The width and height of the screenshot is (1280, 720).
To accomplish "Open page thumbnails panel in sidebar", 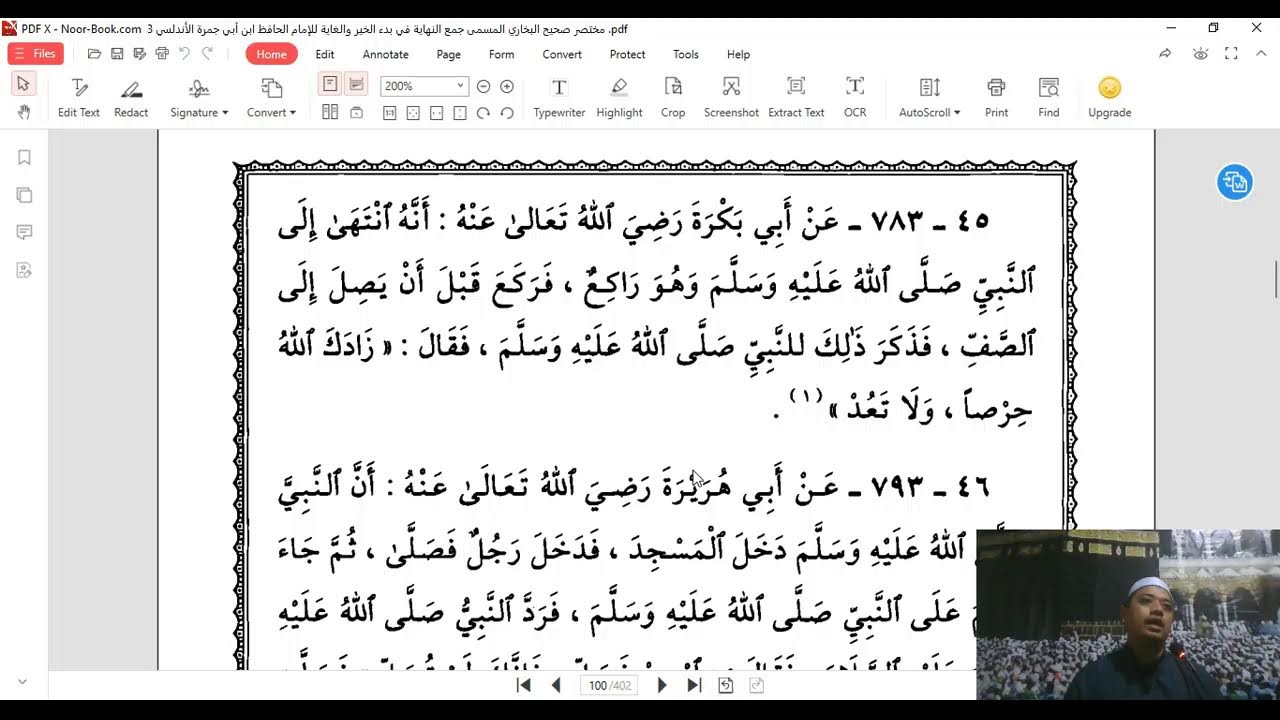I will (24, 195).
